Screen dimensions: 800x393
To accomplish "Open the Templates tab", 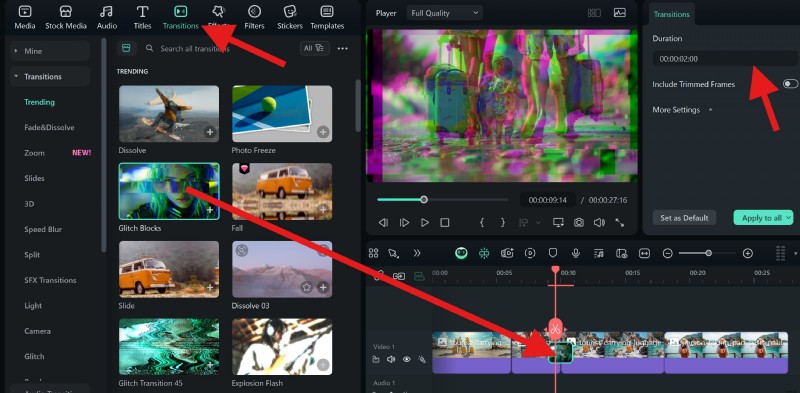I will click(x=327, y=17).
